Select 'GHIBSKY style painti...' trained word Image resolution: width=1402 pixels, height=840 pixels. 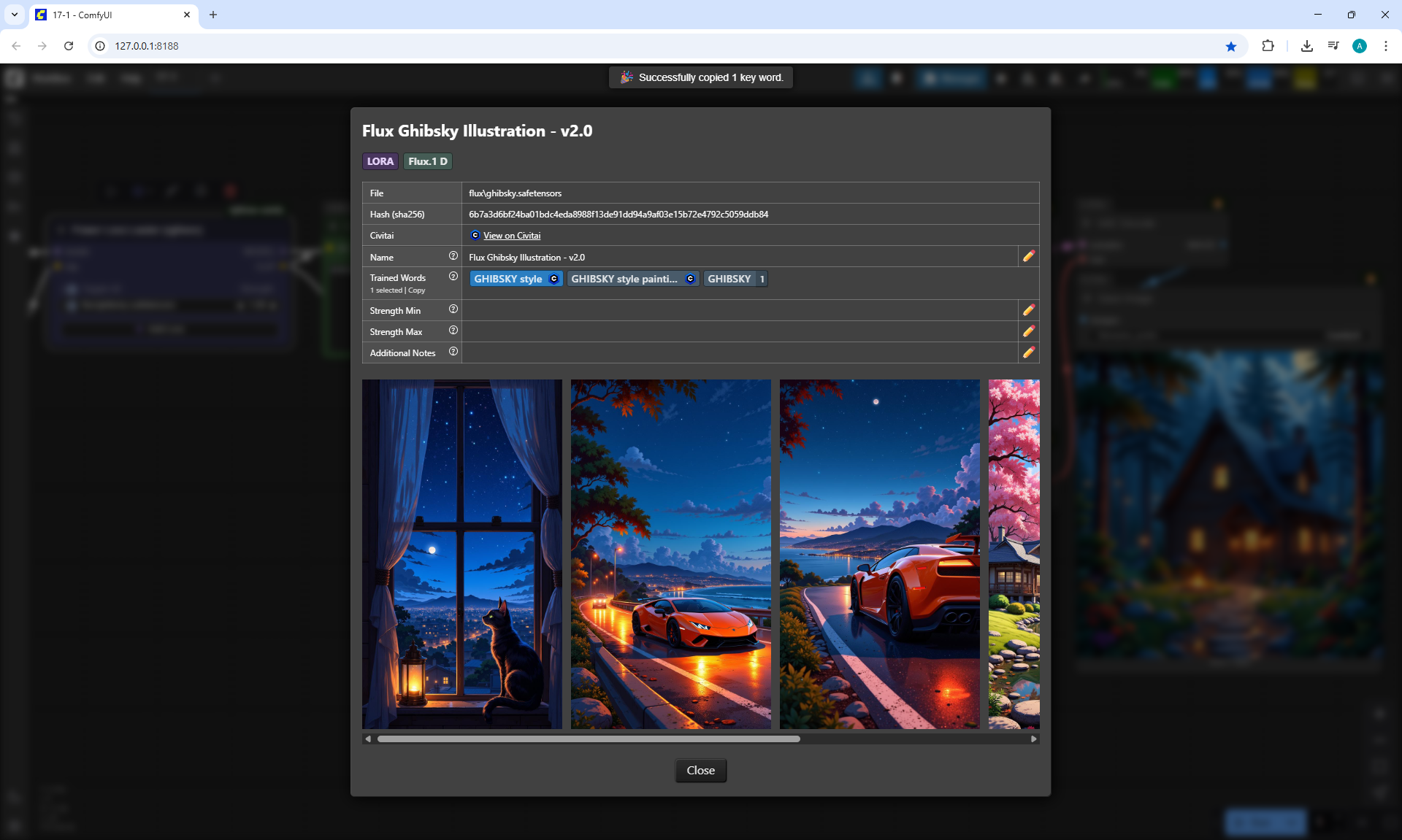624,279
